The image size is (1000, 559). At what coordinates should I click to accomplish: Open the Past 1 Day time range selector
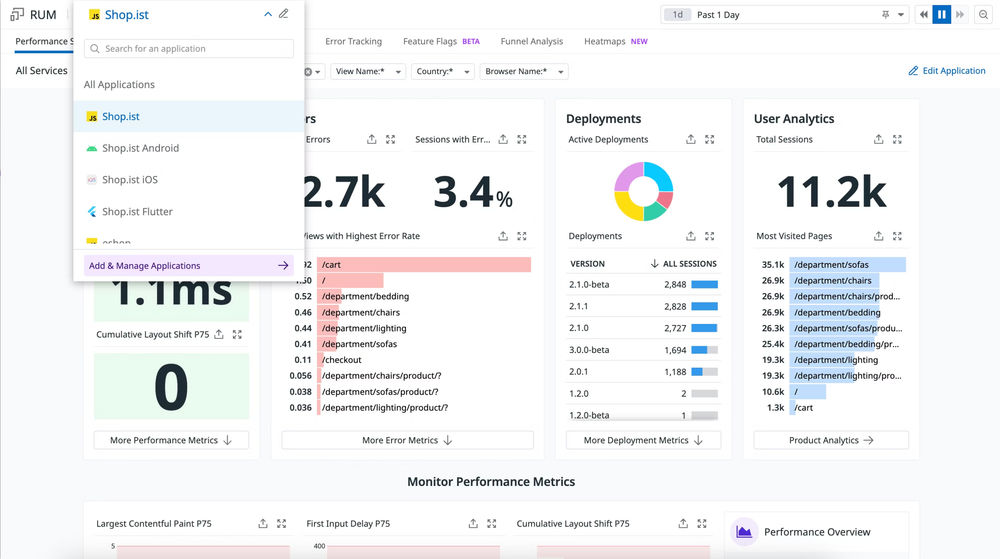pos(784,15)
